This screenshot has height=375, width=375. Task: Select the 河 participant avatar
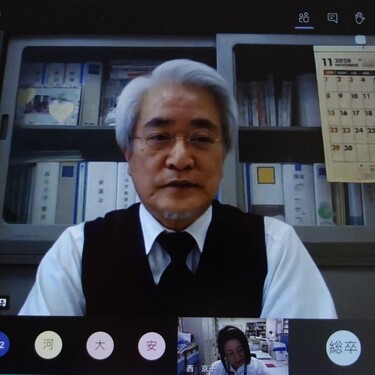coord(49,345)
